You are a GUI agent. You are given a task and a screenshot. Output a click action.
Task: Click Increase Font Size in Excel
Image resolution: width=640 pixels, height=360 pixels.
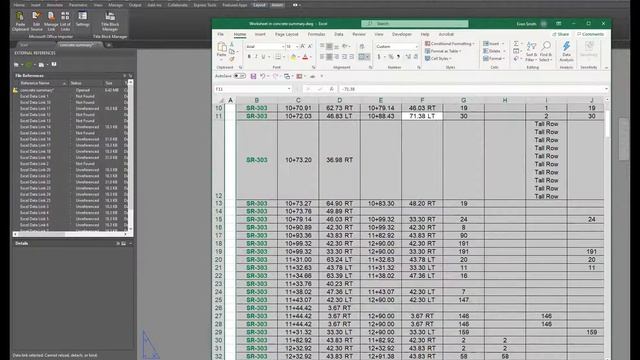pyautogui.click(x=302, y=47)
